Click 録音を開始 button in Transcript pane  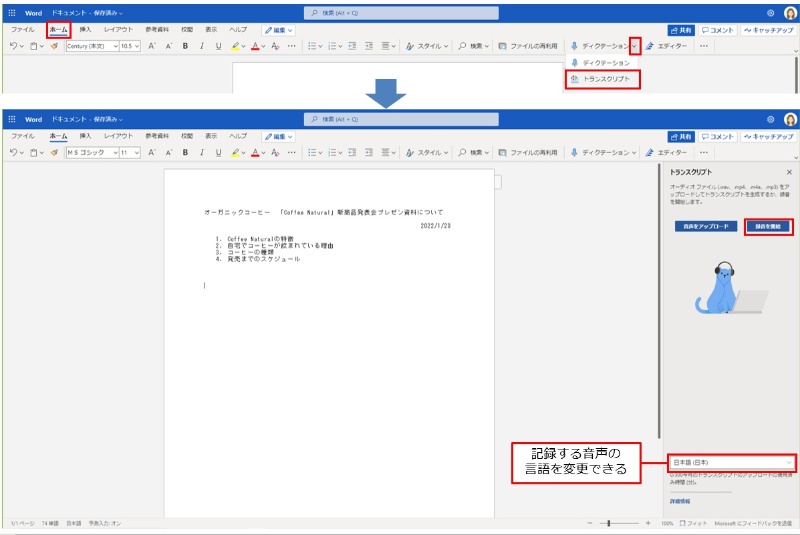pyautogui.click(x=768, y=226)
